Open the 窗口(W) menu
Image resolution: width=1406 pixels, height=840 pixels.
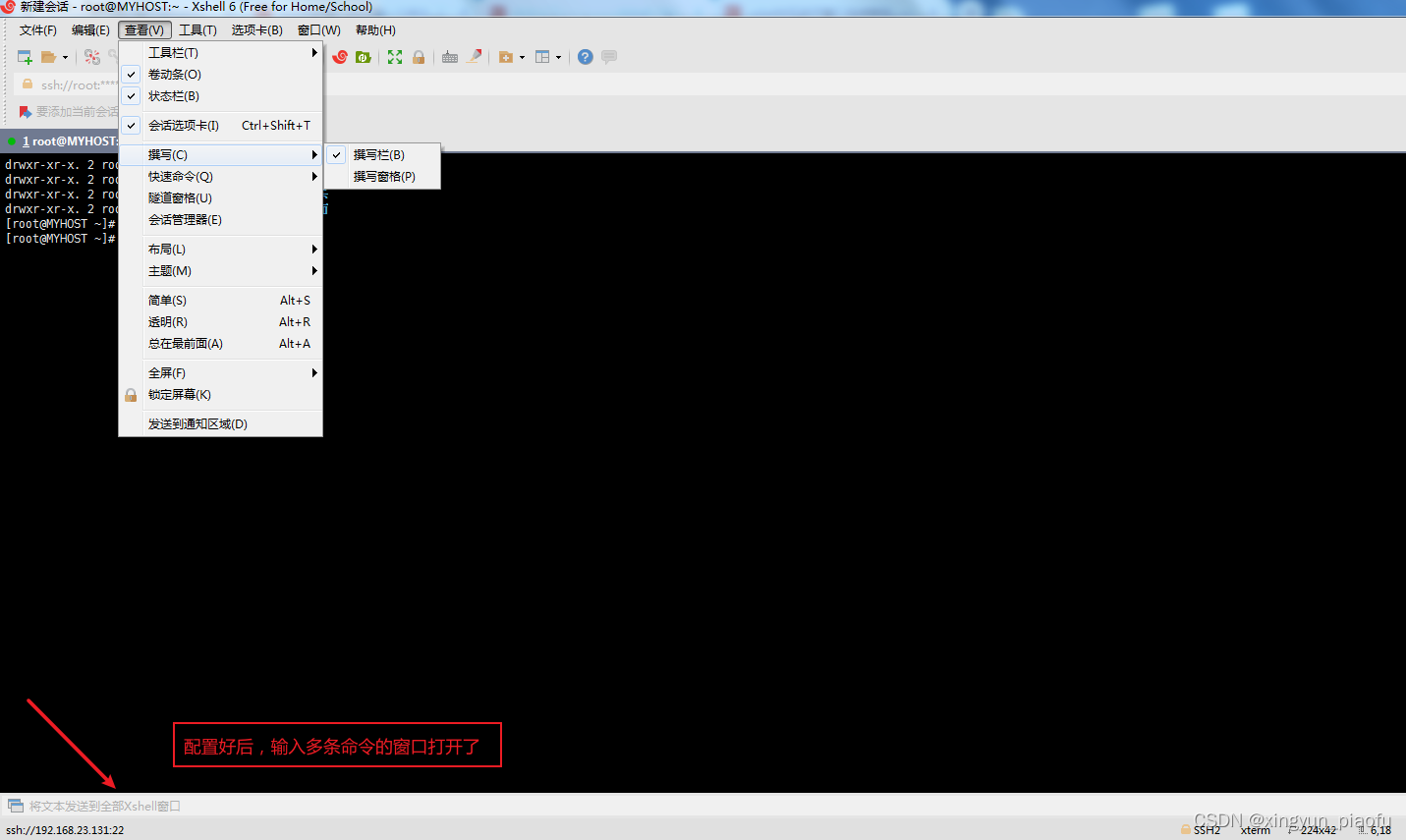(x=319, y=30)
